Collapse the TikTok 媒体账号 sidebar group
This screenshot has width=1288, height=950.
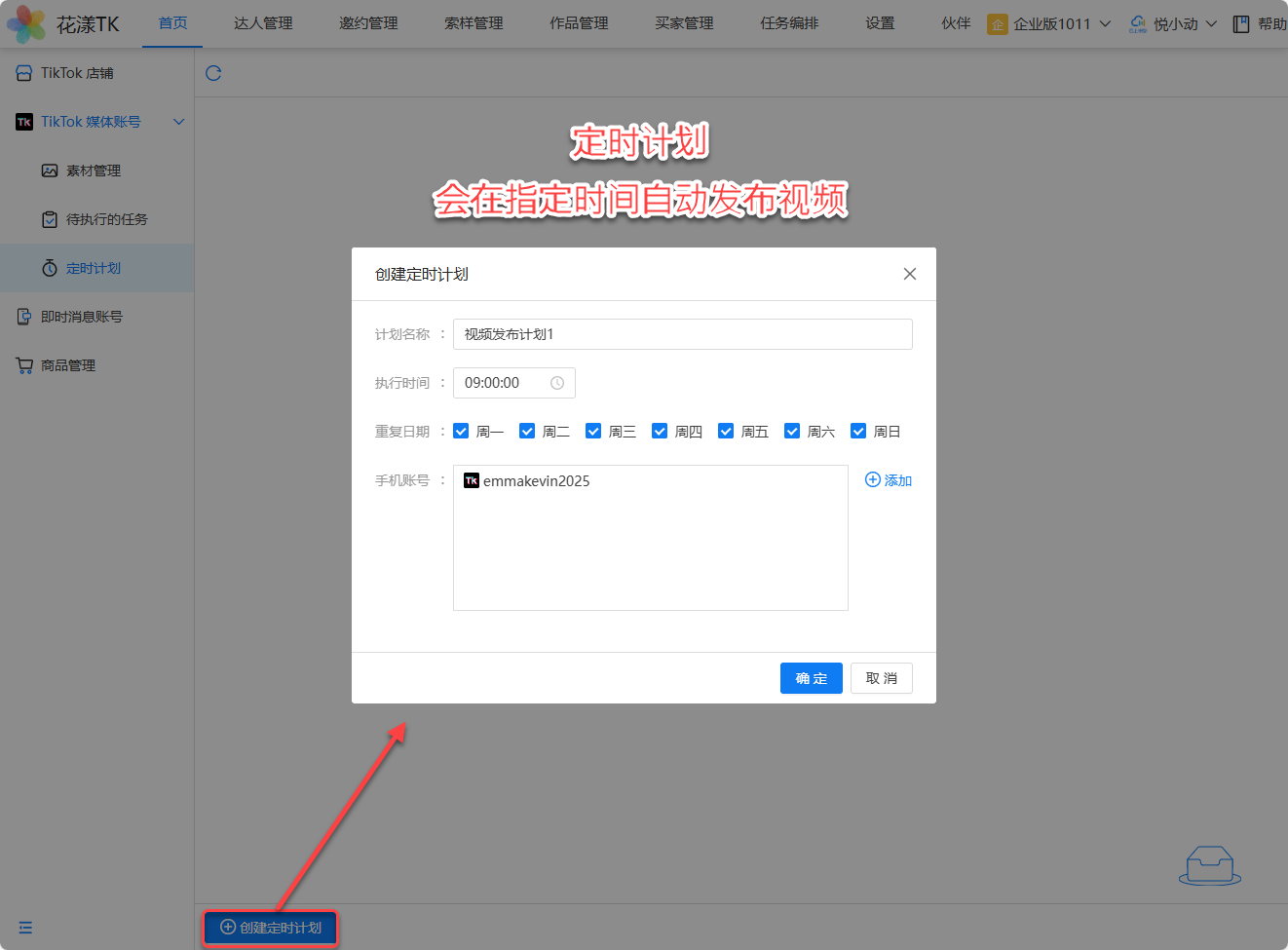tap(178, 122)
